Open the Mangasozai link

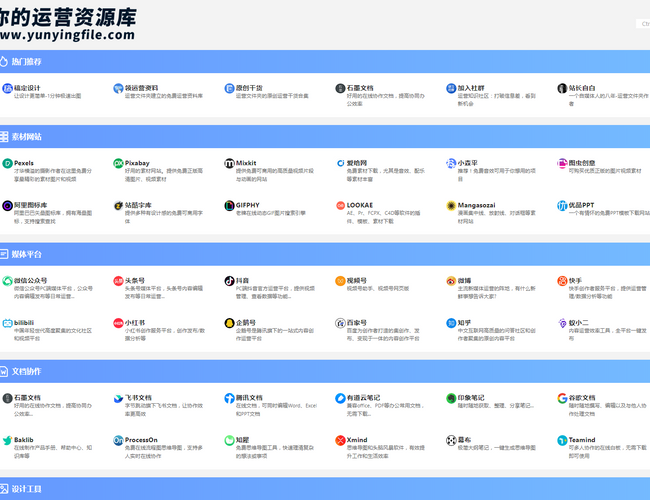[478, 205]
